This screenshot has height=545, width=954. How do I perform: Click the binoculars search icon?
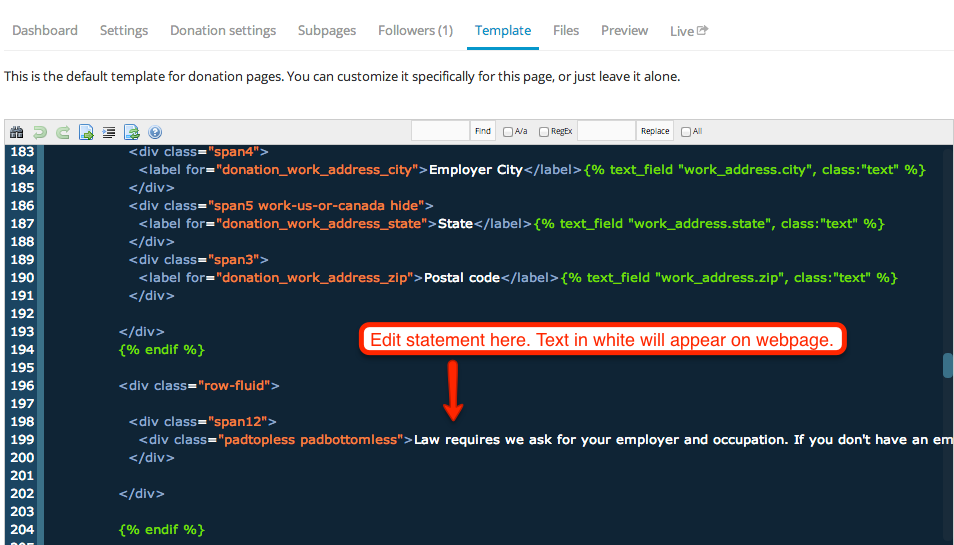[x=16, y=131]
